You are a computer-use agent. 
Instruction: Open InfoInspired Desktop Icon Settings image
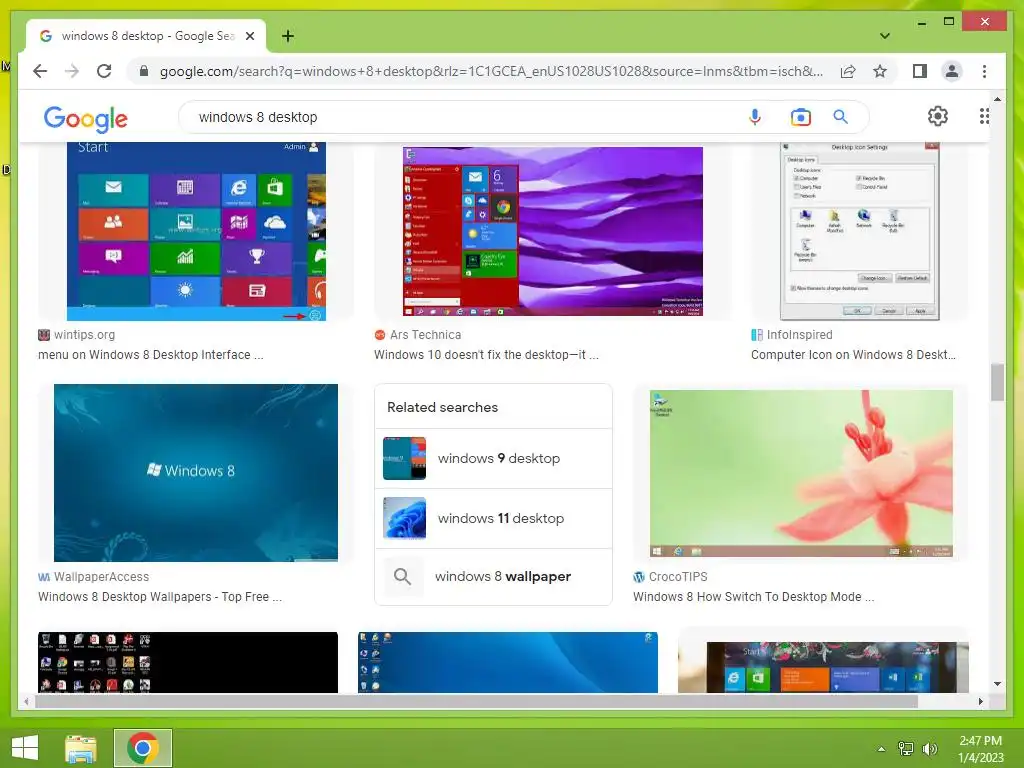coord(860,232)
